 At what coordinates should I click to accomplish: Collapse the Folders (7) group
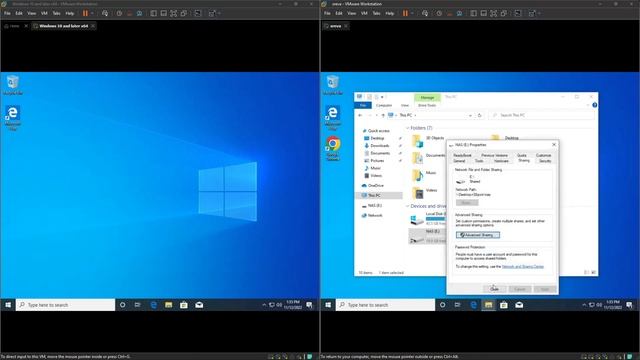[407, 128]
